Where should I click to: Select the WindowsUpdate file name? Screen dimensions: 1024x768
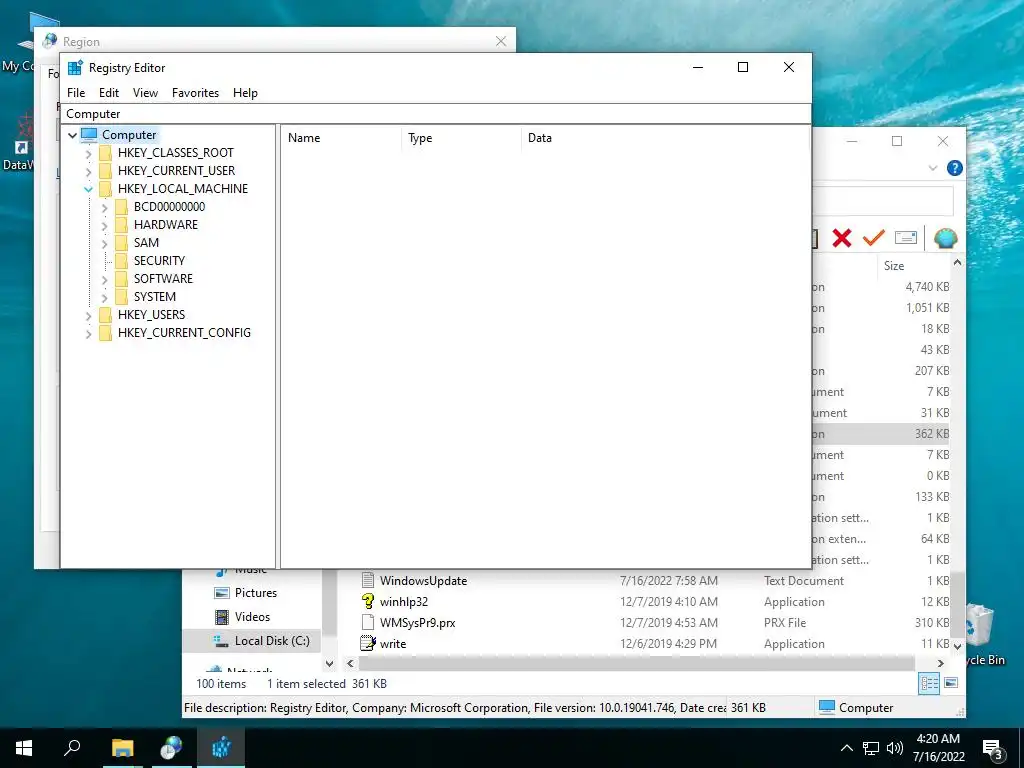pos(423,581)
